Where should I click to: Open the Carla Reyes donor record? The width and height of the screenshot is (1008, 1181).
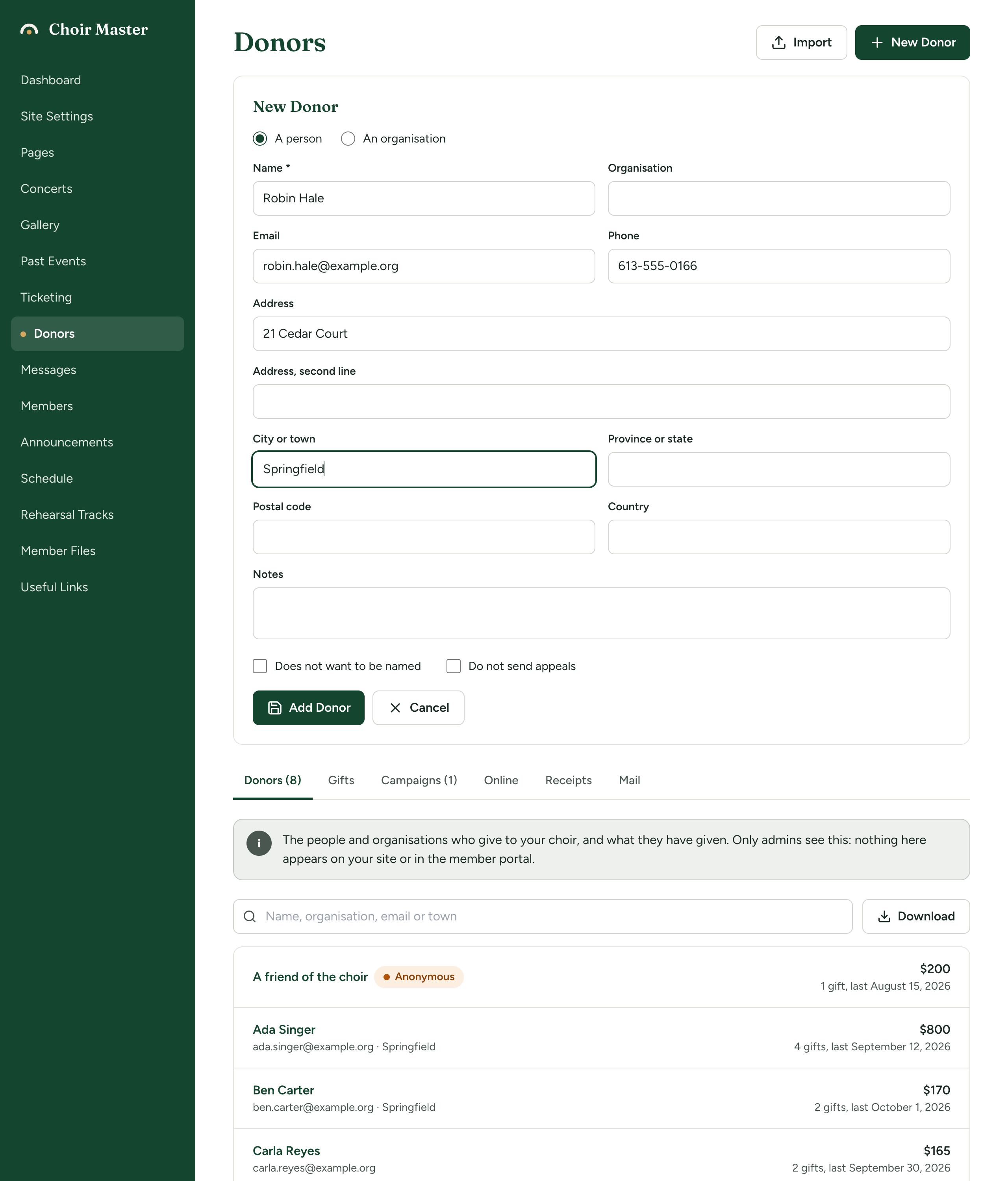[602, 1155]
